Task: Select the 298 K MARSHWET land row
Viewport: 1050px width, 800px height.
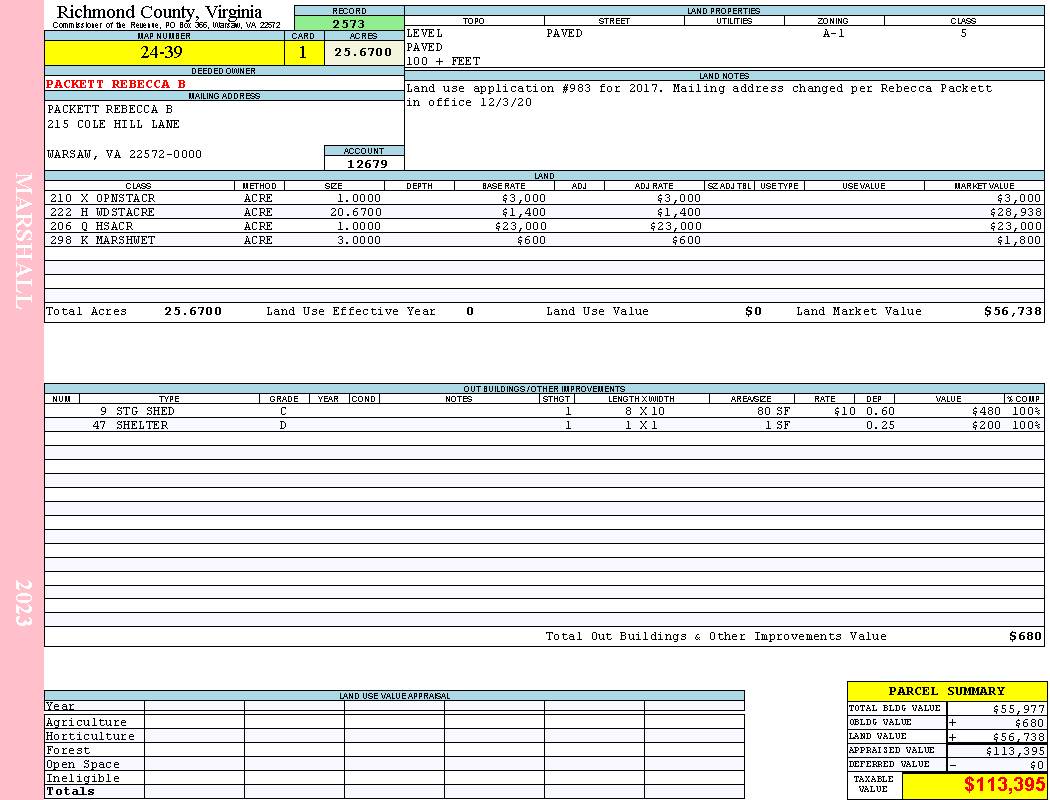Action: click(544, 240)
